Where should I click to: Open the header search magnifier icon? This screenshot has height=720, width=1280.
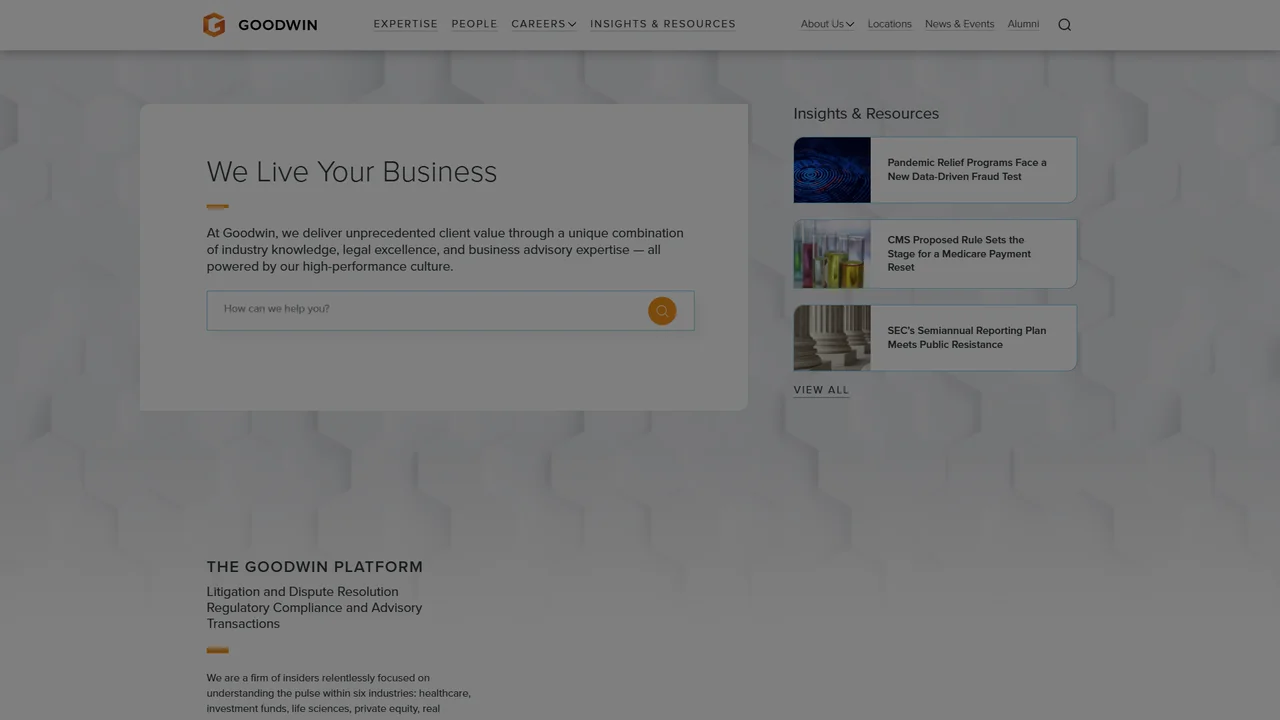pos(1064,25)
